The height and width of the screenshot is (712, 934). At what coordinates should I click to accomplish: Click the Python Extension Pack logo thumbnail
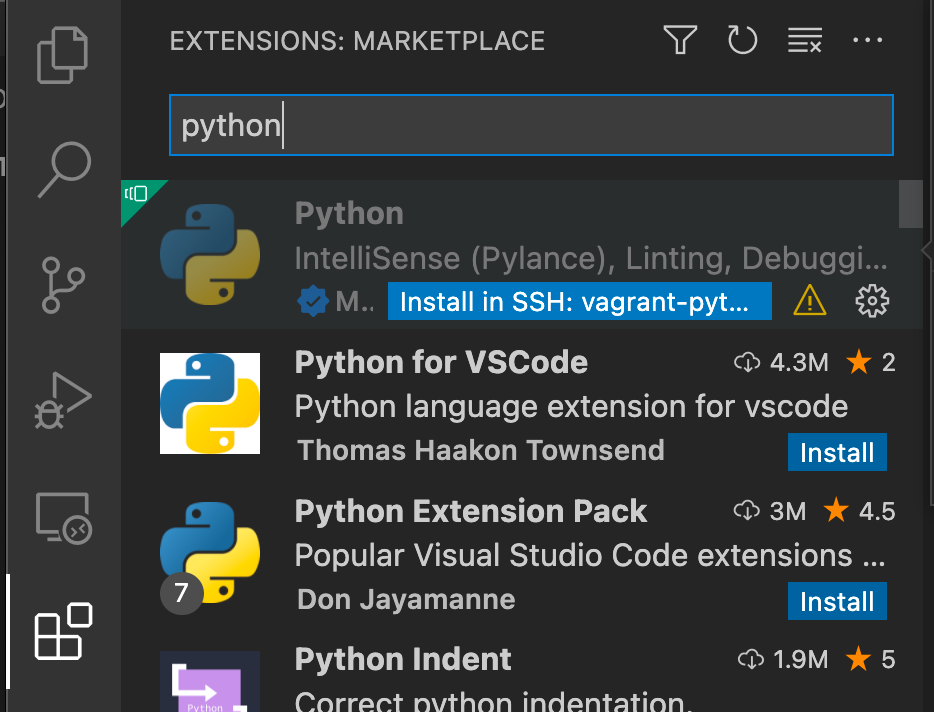click(x=210, y=553)
